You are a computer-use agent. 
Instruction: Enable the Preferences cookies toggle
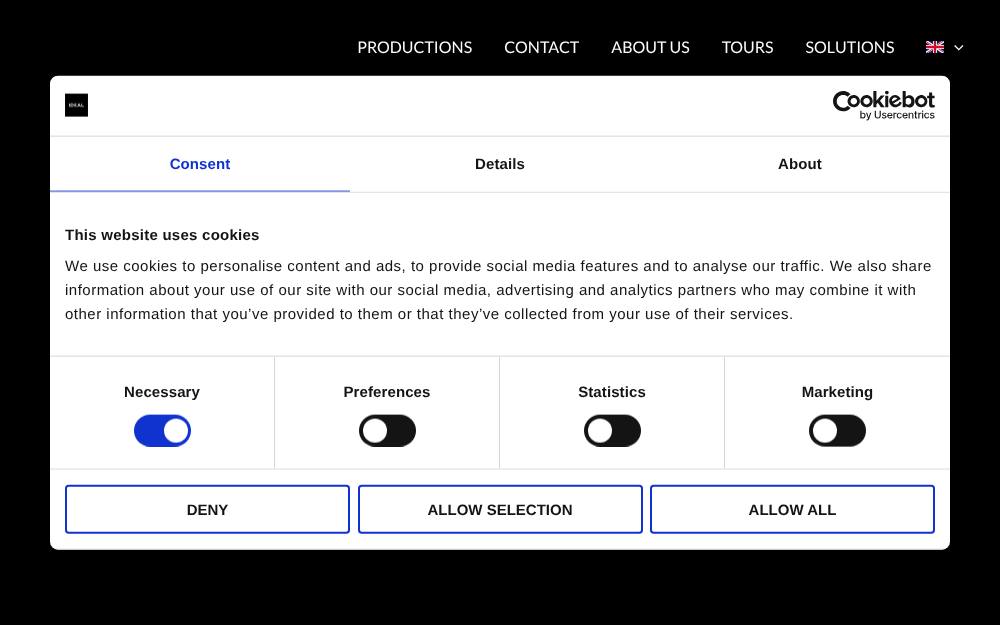pos(387,431)
